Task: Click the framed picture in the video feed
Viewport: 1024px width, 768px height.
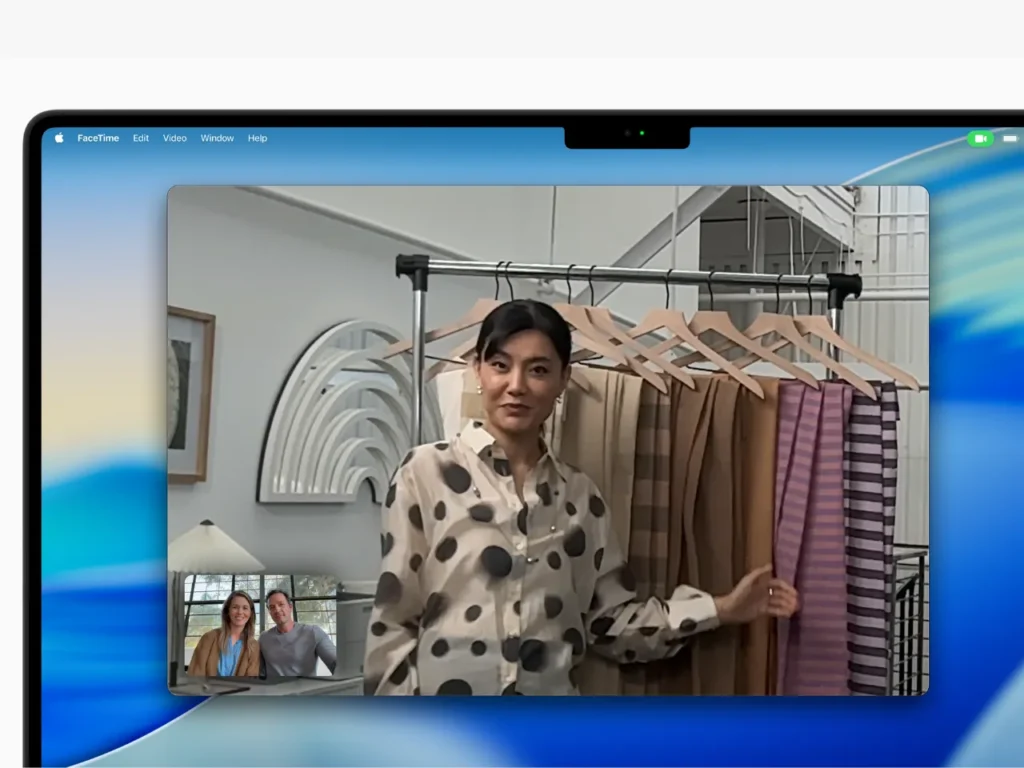Action: coord(190,394)
